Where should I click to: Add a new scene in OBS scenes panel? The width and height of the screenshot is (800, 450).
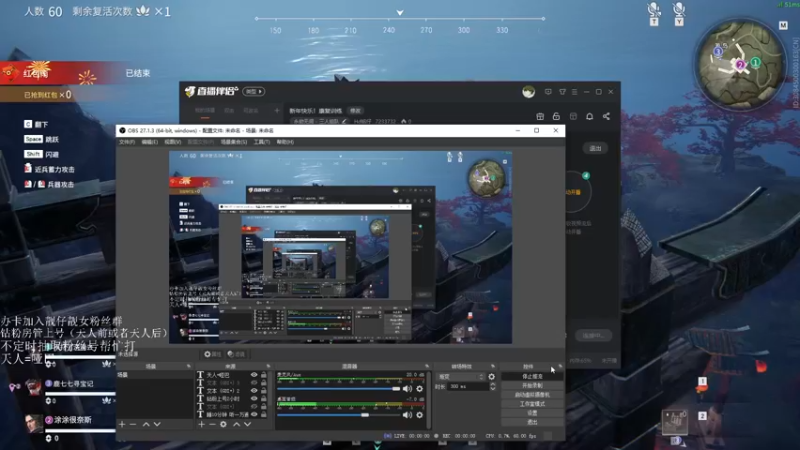122,424
